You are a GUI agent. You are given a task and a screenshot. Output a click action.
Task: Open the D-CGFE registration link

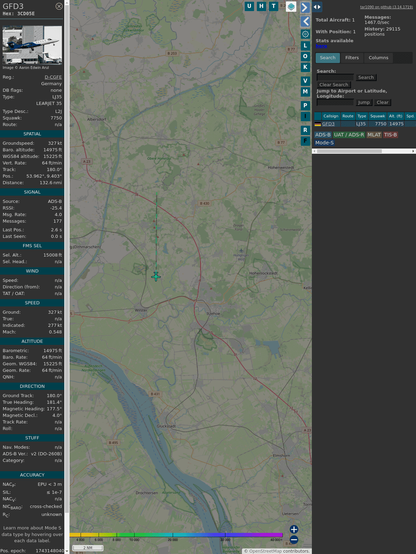(x=53, y=77)
